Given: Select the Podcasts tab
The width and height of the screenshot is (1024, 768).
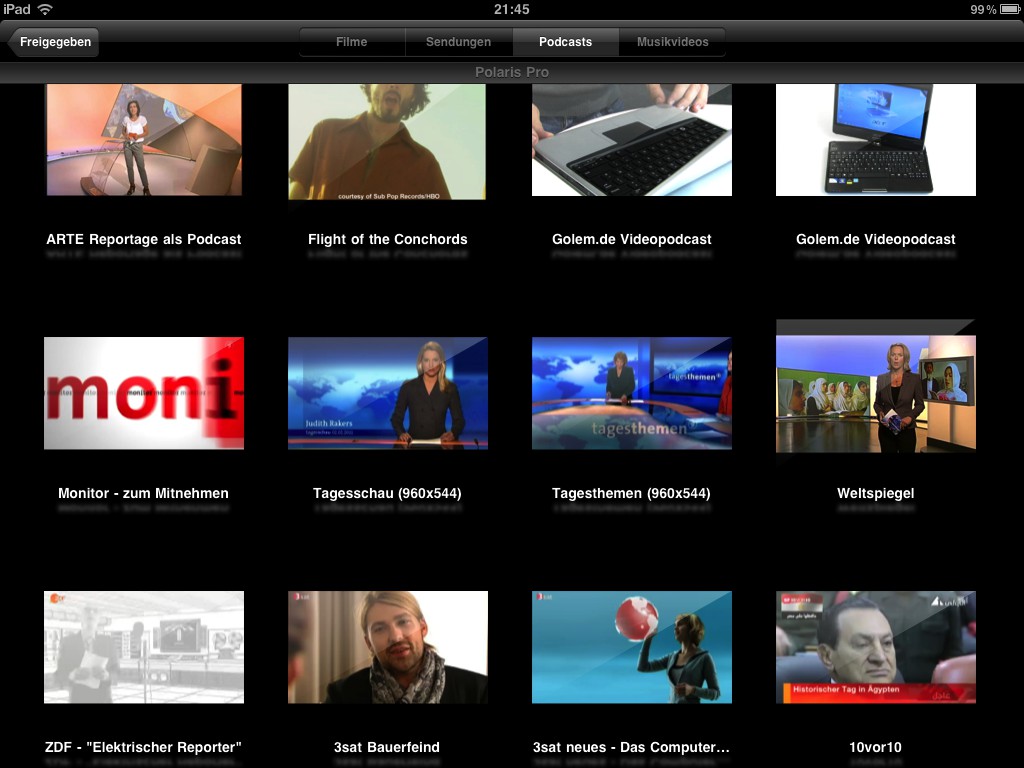Looking at the screenshot, I should [565, 42].
